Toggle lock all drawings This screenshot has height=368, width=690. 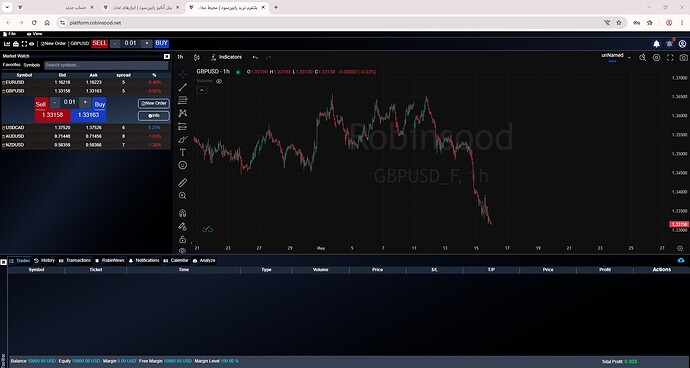pyautogui.click(x=183, y=239)
